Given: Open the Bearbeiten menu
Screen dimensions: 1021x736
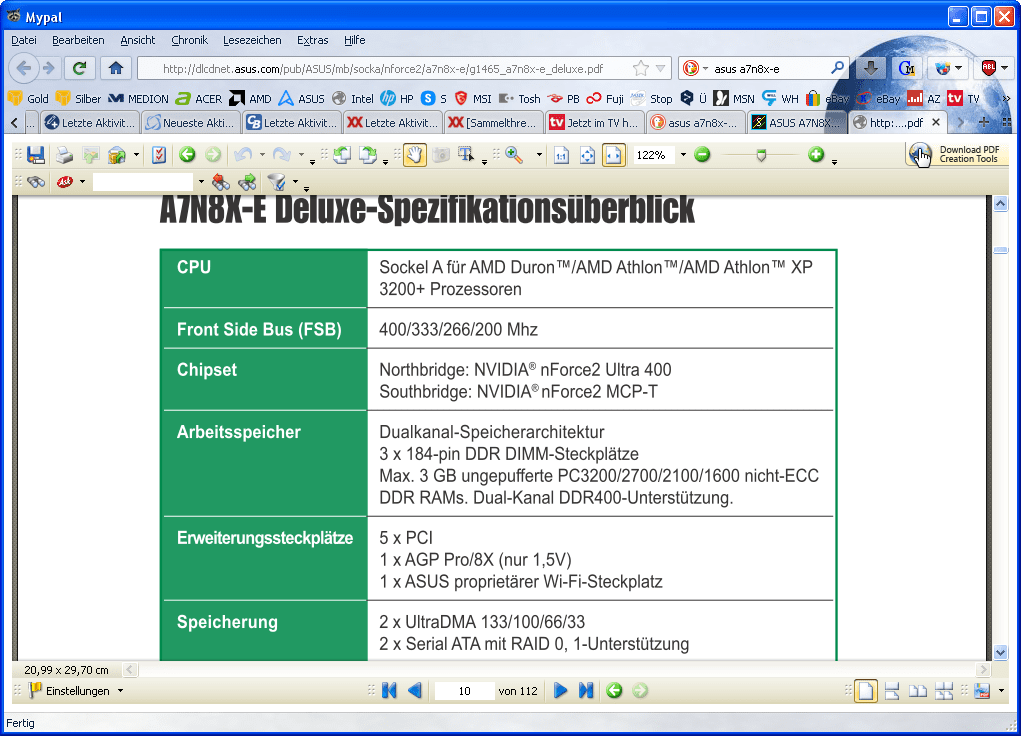Looking at the screenshot, I should tap(78, 40).
